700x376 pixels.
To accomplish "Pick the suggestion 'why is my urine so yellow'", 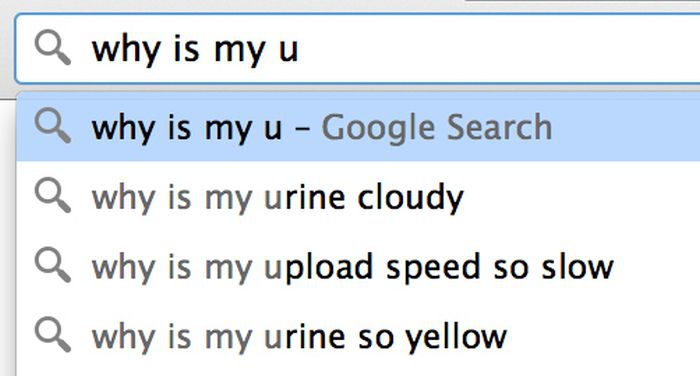I will click(358, 336).
